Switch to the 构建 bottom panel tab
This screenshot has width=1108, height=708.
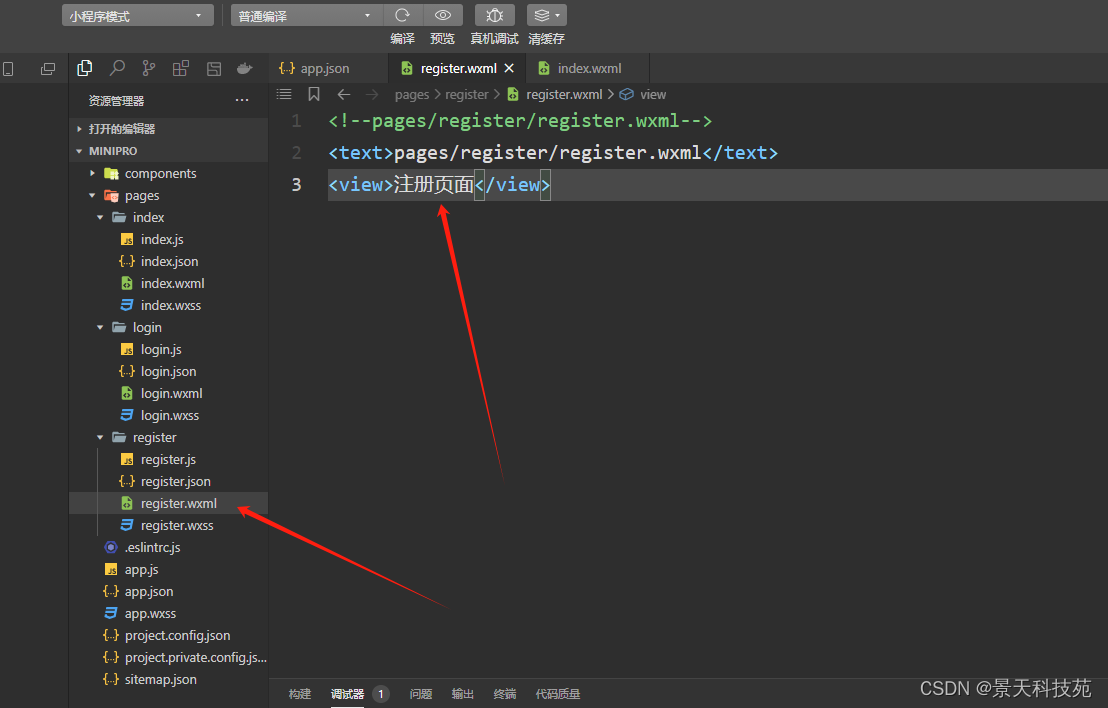pos(300,694)
